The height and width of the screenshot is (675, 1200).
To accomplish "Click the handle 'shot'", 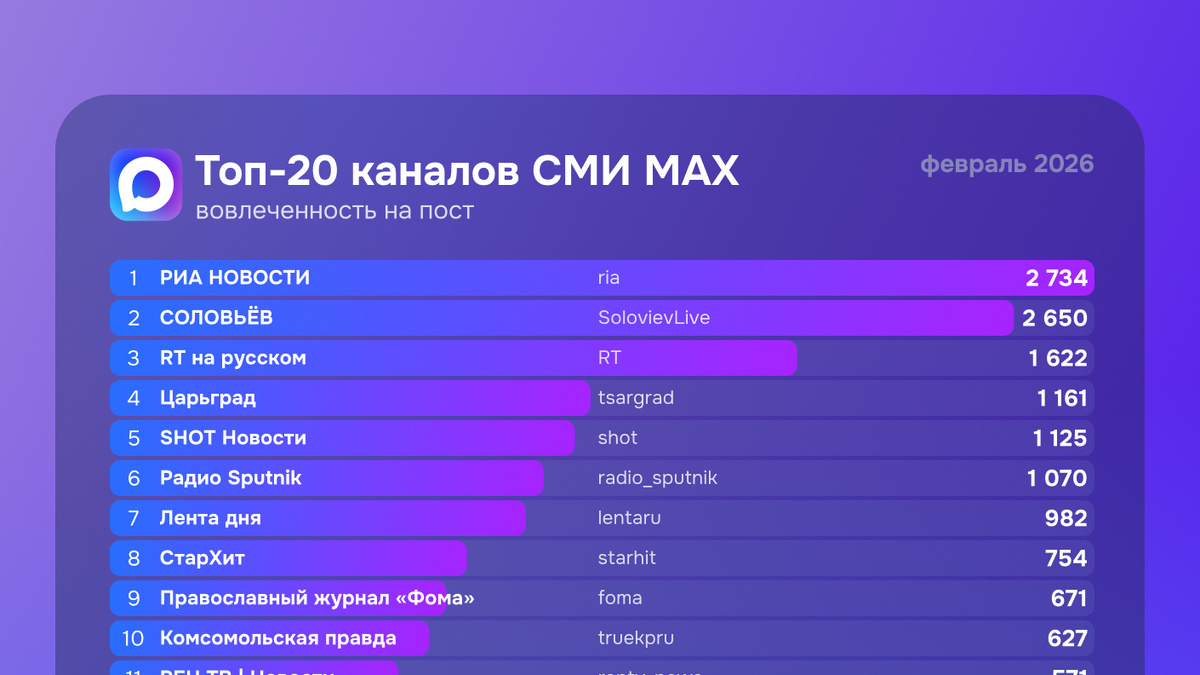I will pos(617,438).
